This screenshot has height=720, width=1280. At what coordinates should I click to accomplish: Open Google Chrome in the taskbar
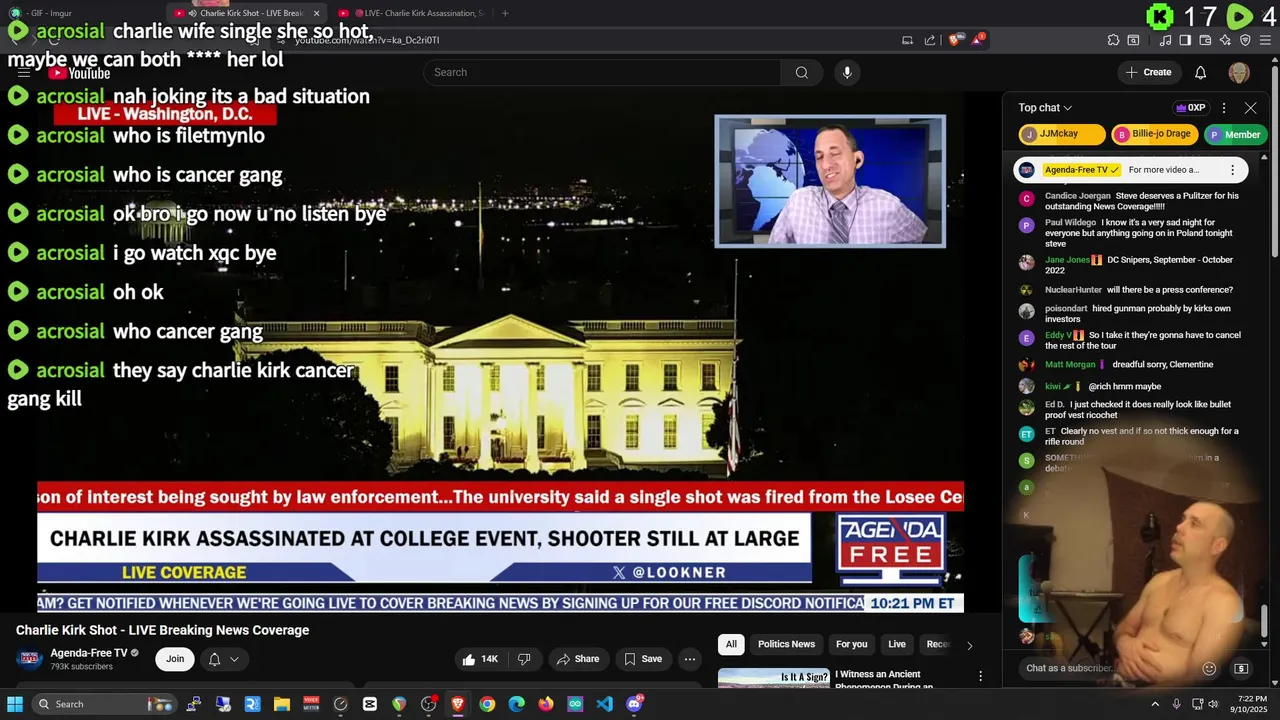pyautogui.click(x=487, y=704)
